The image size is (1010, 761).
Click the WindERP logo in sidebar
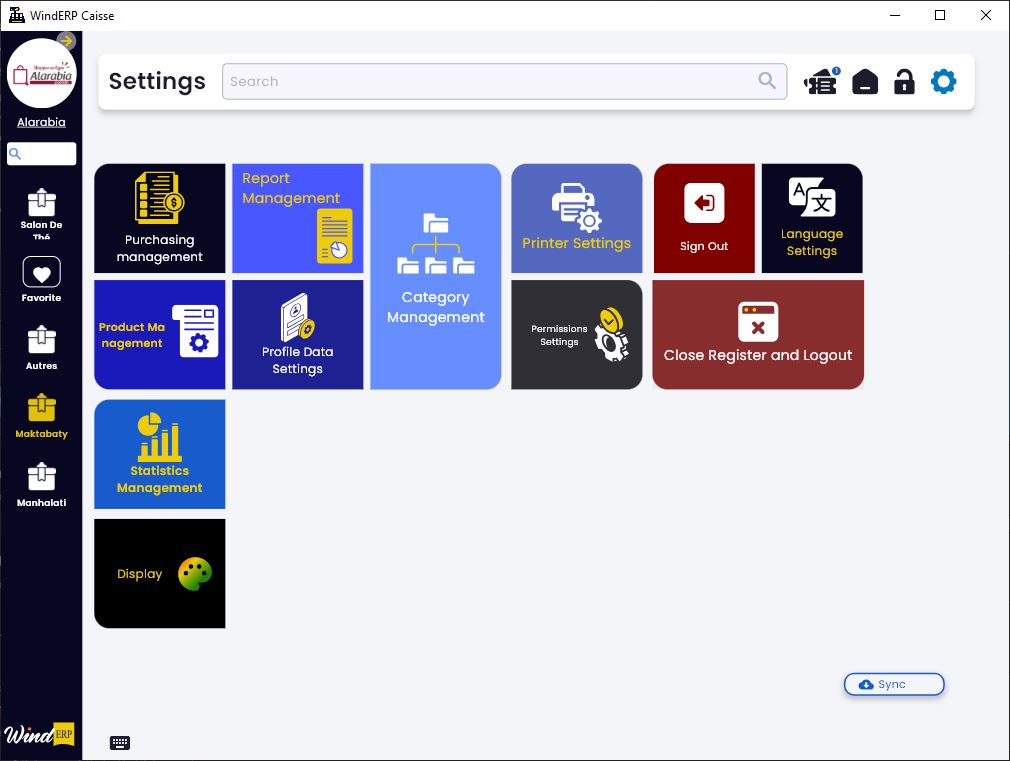(39, 734)
